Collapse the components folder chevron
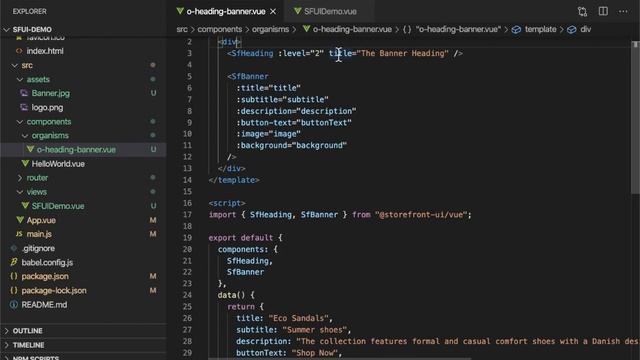The image size is (640, 360). [x=20, y=122]
